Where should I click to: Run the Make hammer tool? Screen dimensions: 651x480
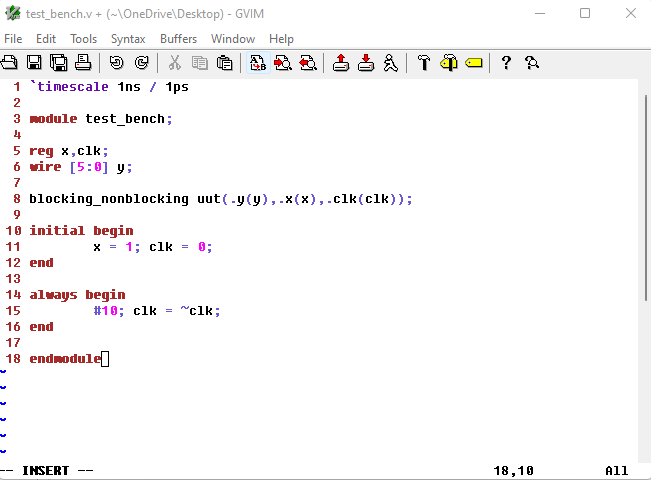click(x=424, y=63)
